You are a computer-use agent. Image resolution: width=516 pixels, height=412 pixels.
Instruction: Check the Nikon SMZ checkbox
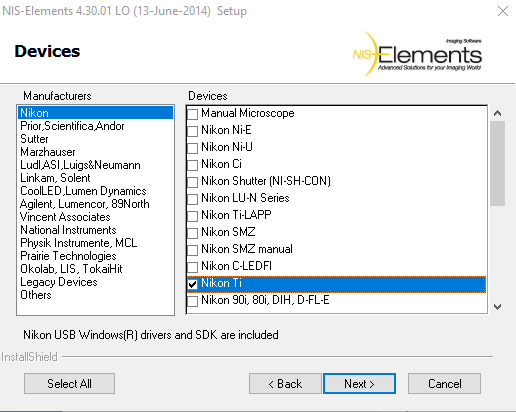tap(192, 233)
